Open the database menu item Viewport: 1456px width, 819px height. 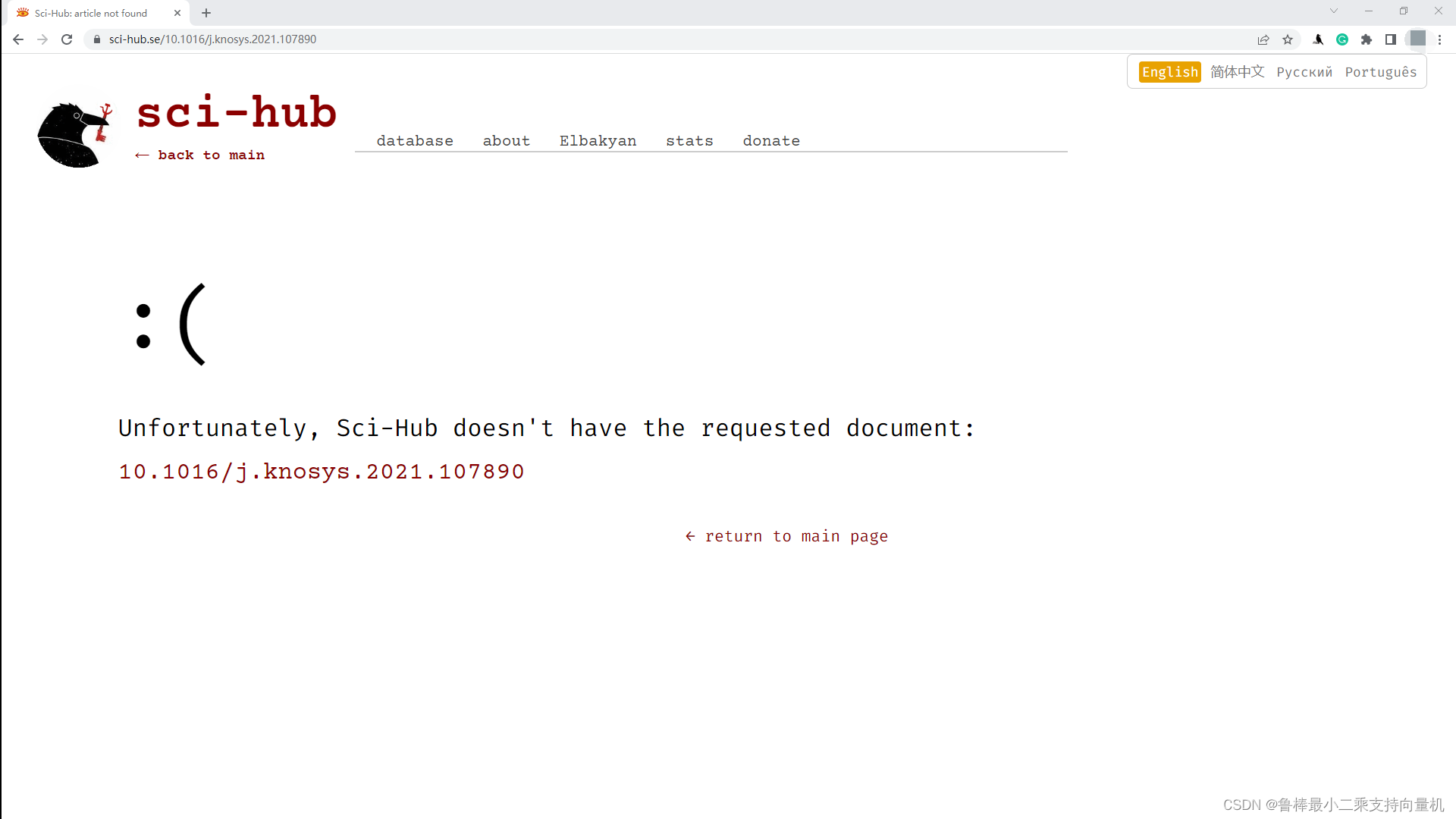coord(415,140)
